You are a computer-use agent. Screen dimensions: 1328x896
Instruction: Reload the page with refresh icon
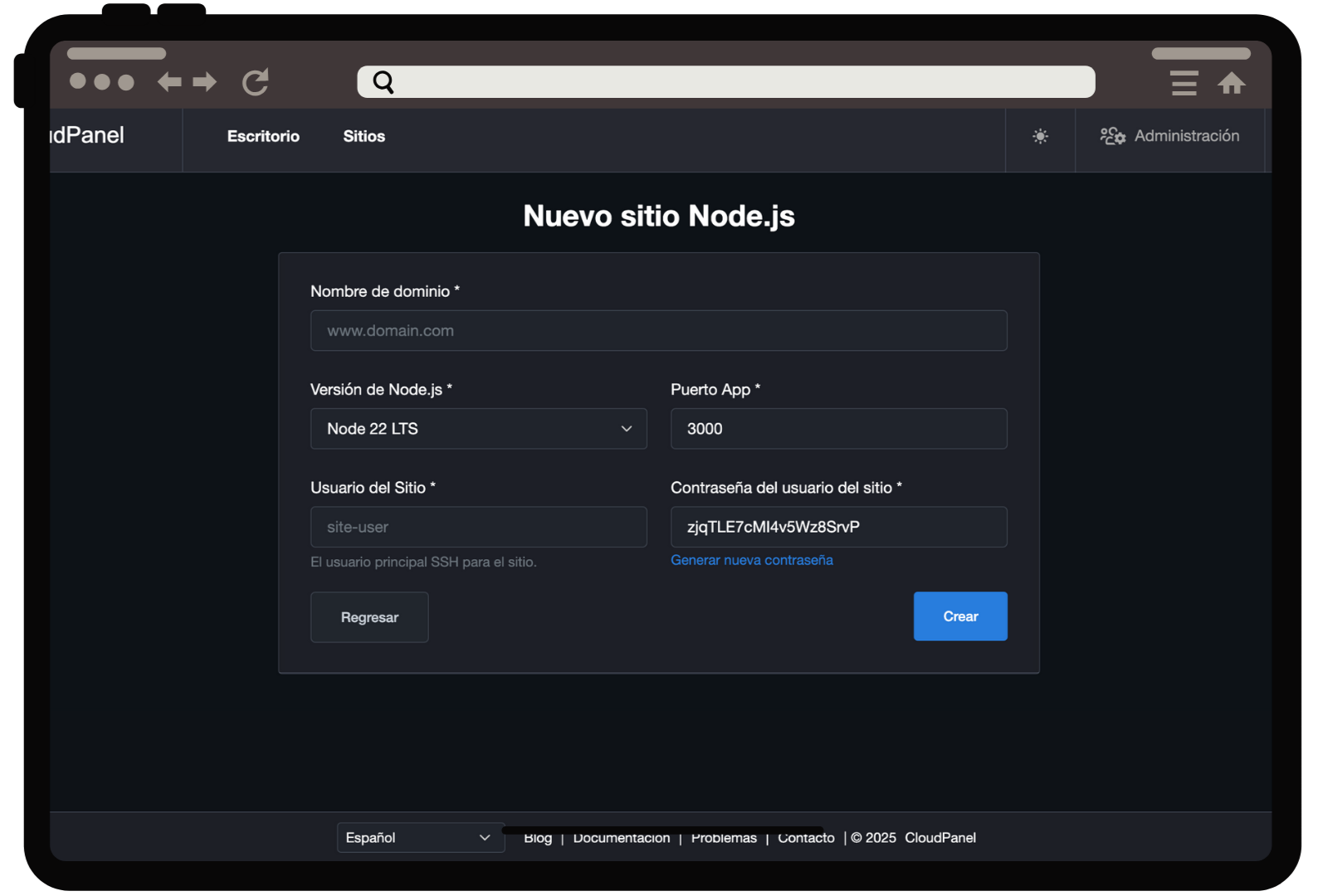point(255,82)
